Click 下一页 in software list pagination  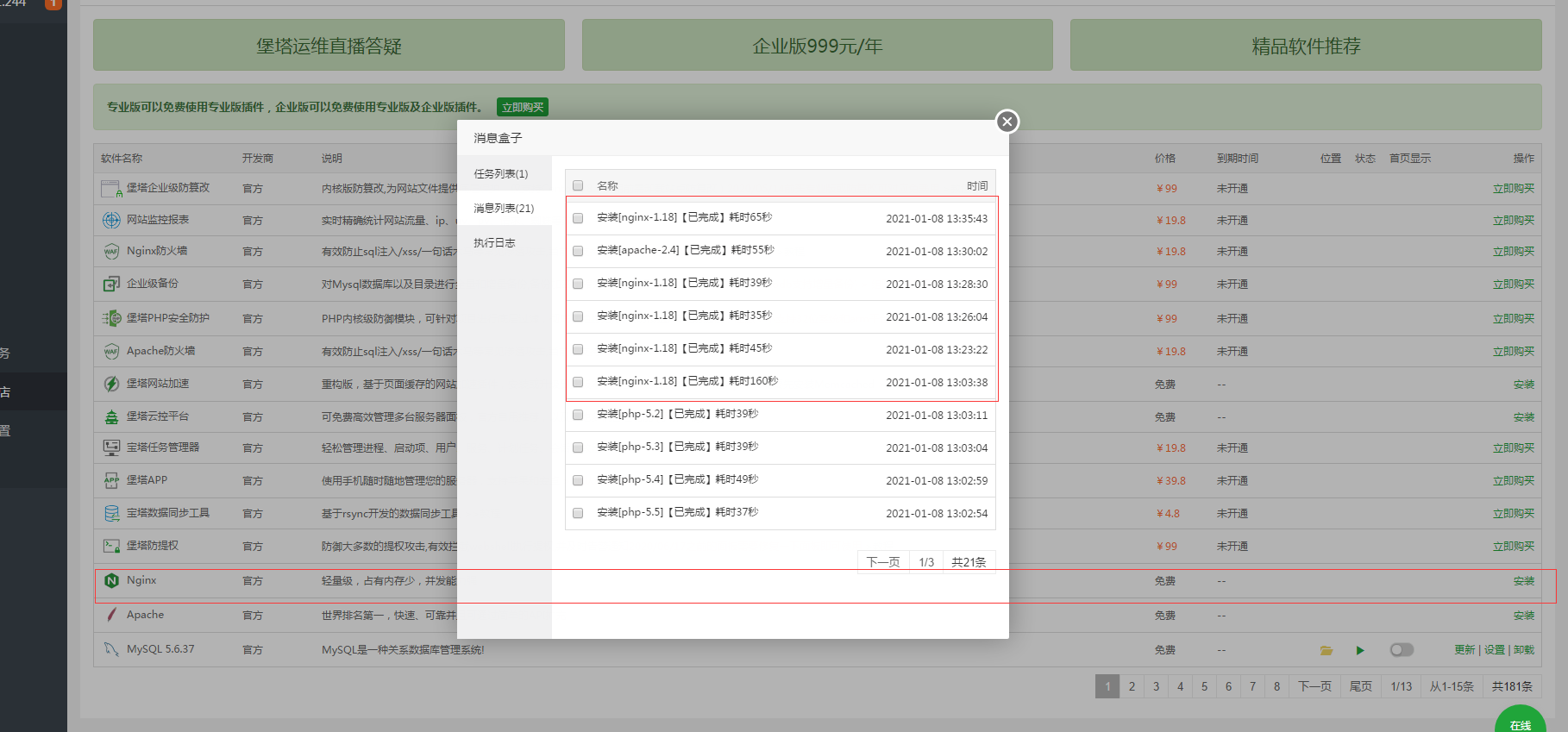[x=1314, y=686]
